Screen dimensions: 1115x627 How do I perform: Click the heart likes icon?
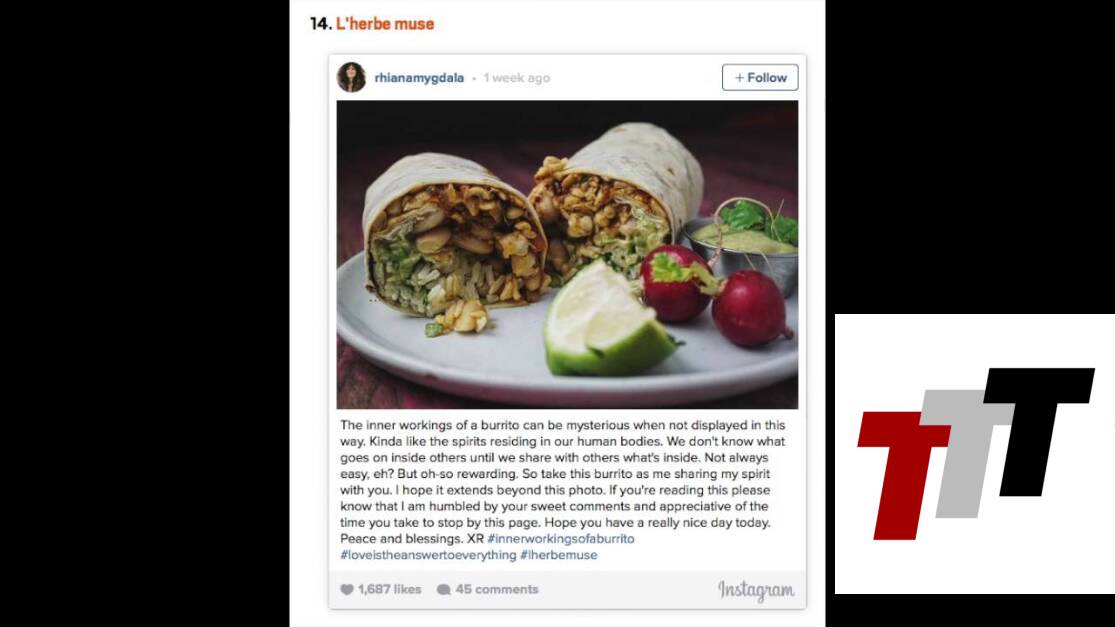point(347,589)
